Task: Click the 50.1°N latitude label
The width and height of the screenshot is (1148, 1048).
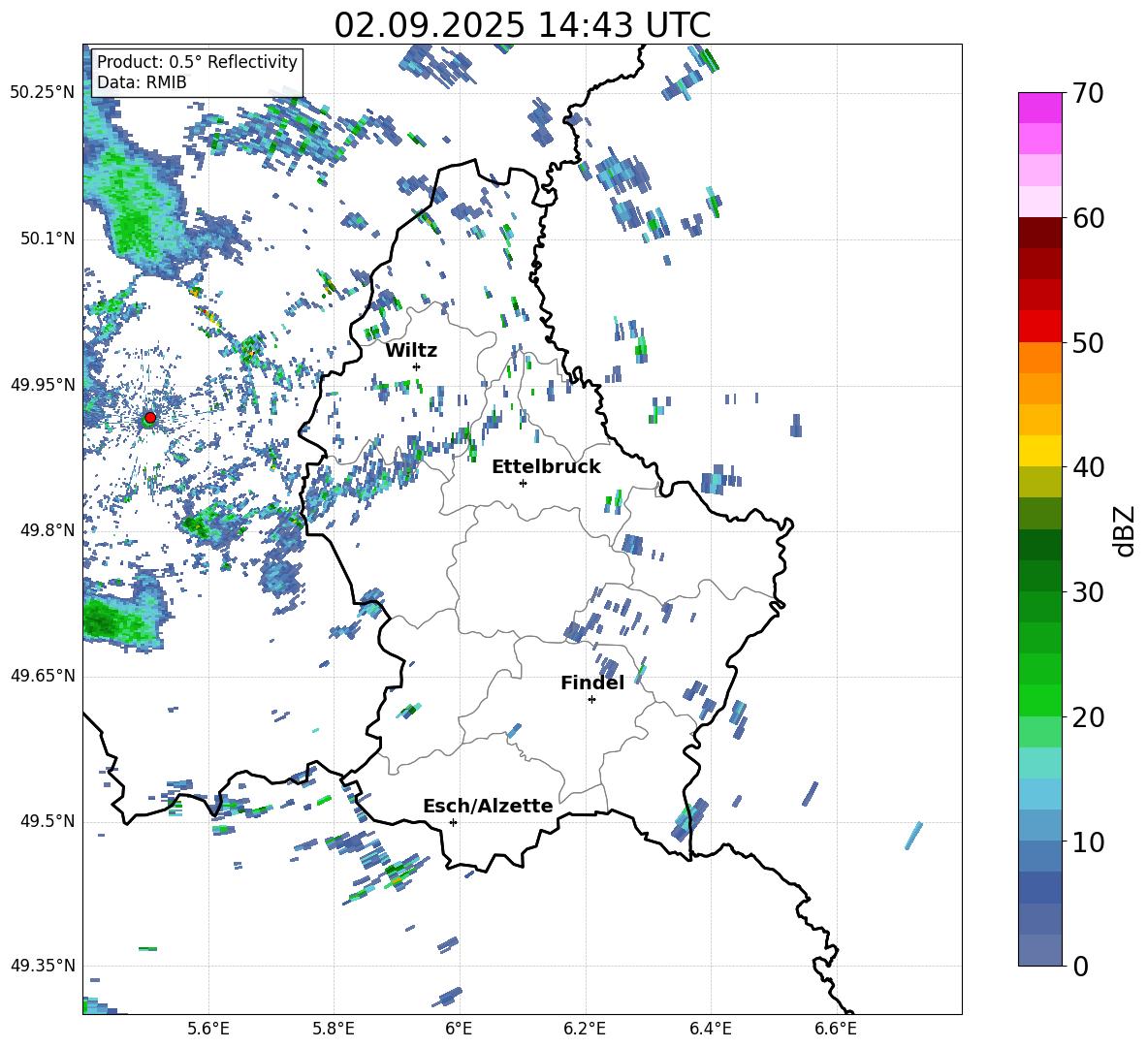Action: click(48, 238)
